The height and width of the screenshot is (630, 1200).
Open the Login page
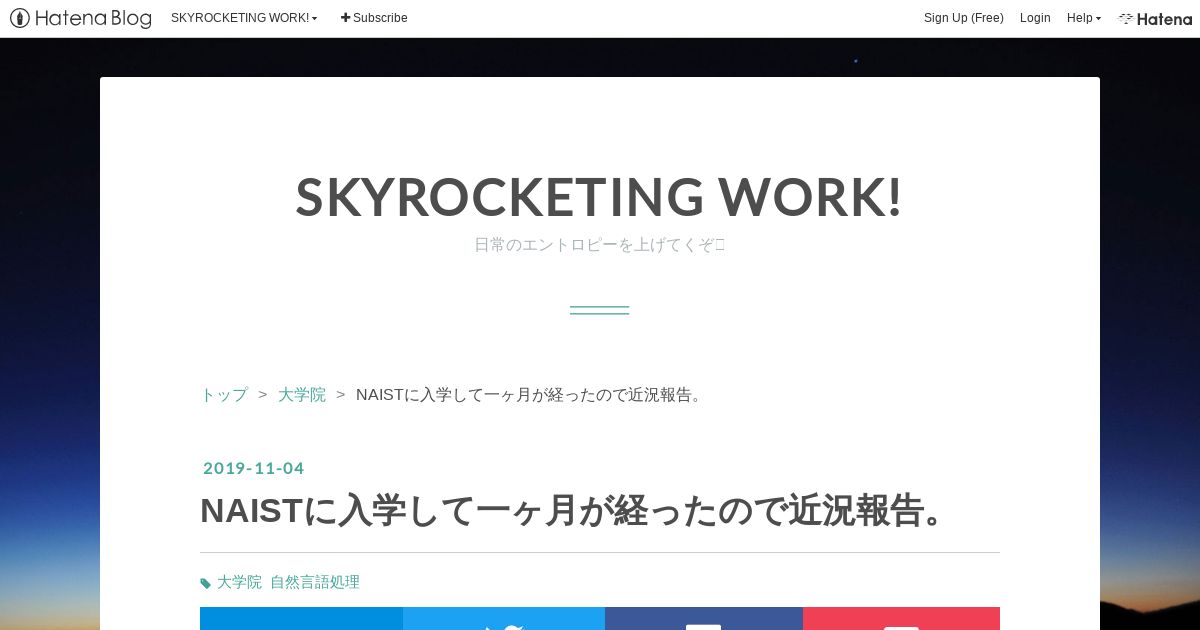pos(1035,18)
